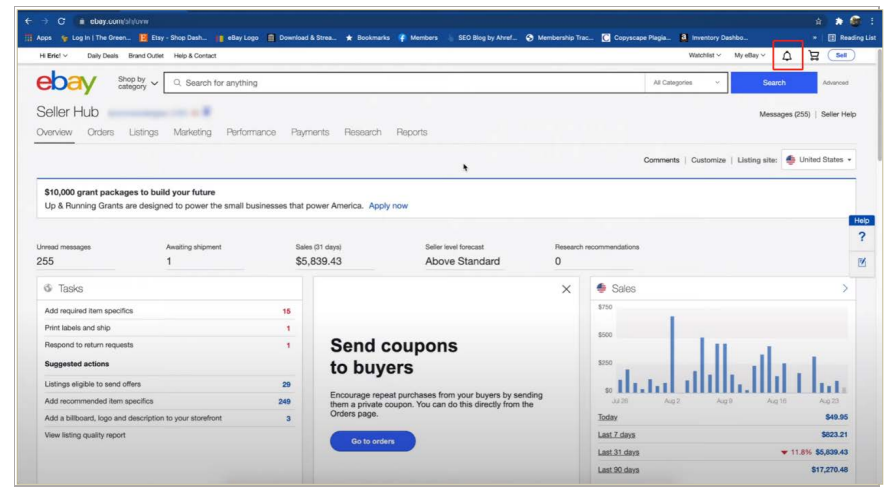
Task: Open Membership Trac bookmark
Action: (560, 38)
